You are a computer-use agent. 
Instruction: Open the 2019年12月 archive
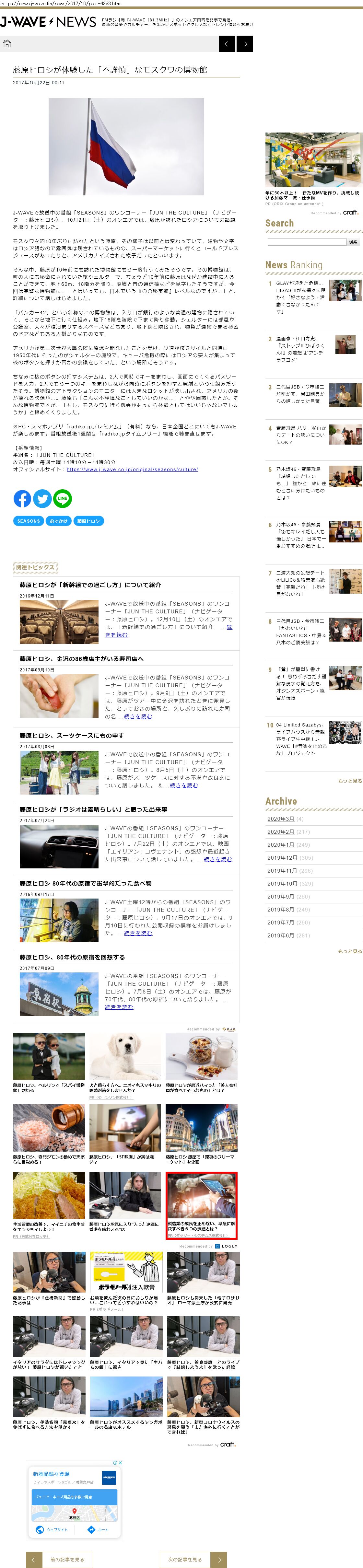pos(282,858)
